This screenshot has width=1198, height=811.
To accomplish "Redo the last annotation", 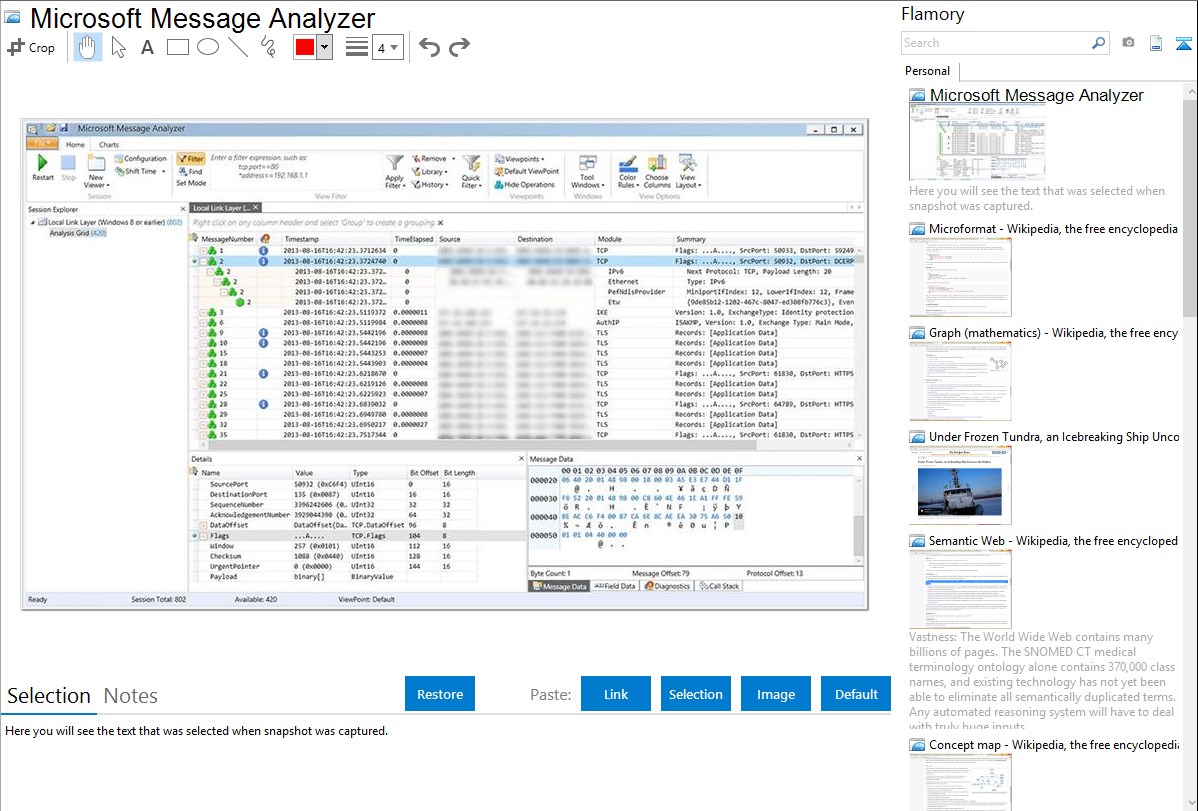I will 459,47.
